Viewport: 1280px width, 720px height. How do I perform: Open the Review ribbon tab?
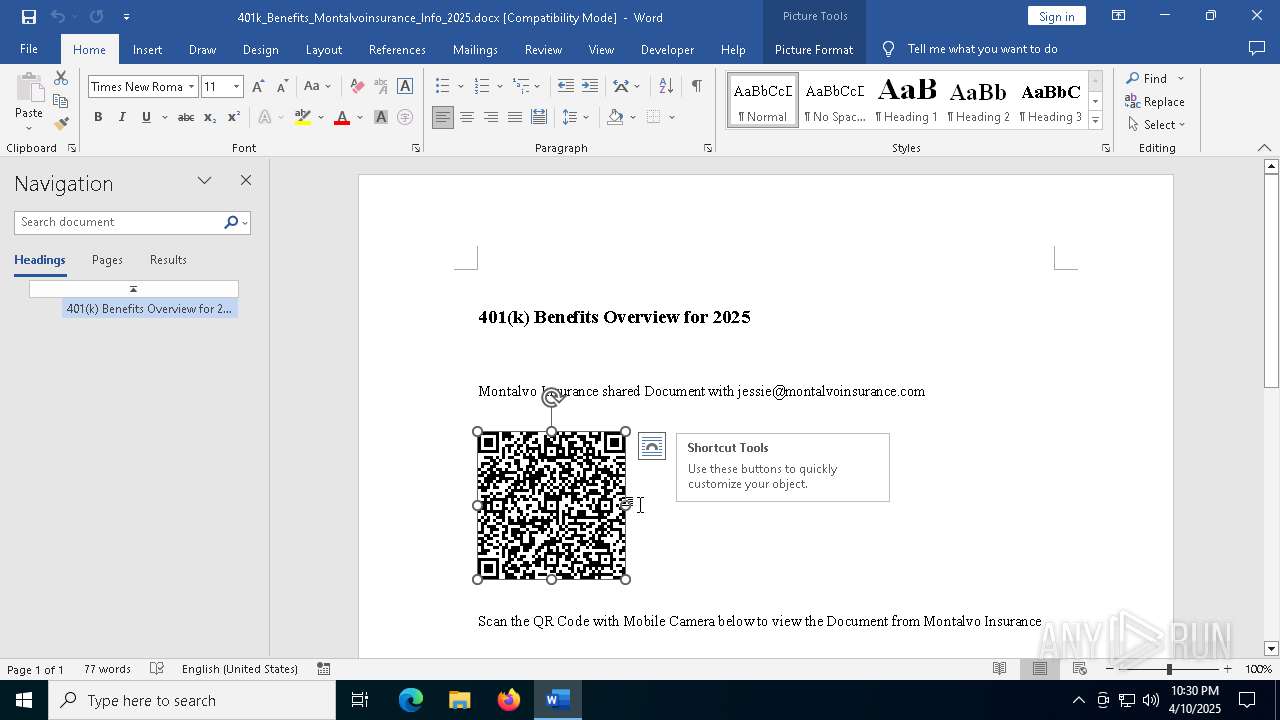[543, 49]
